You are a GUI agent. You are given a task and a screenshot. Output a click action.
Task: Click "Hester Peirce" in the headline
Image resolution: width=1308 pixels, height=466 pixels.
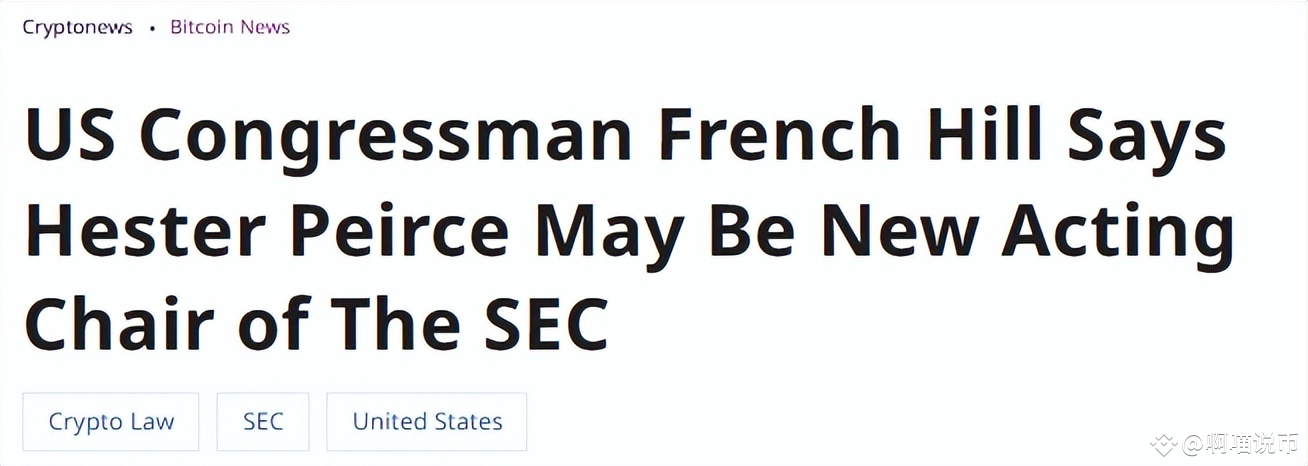point(266,230)
